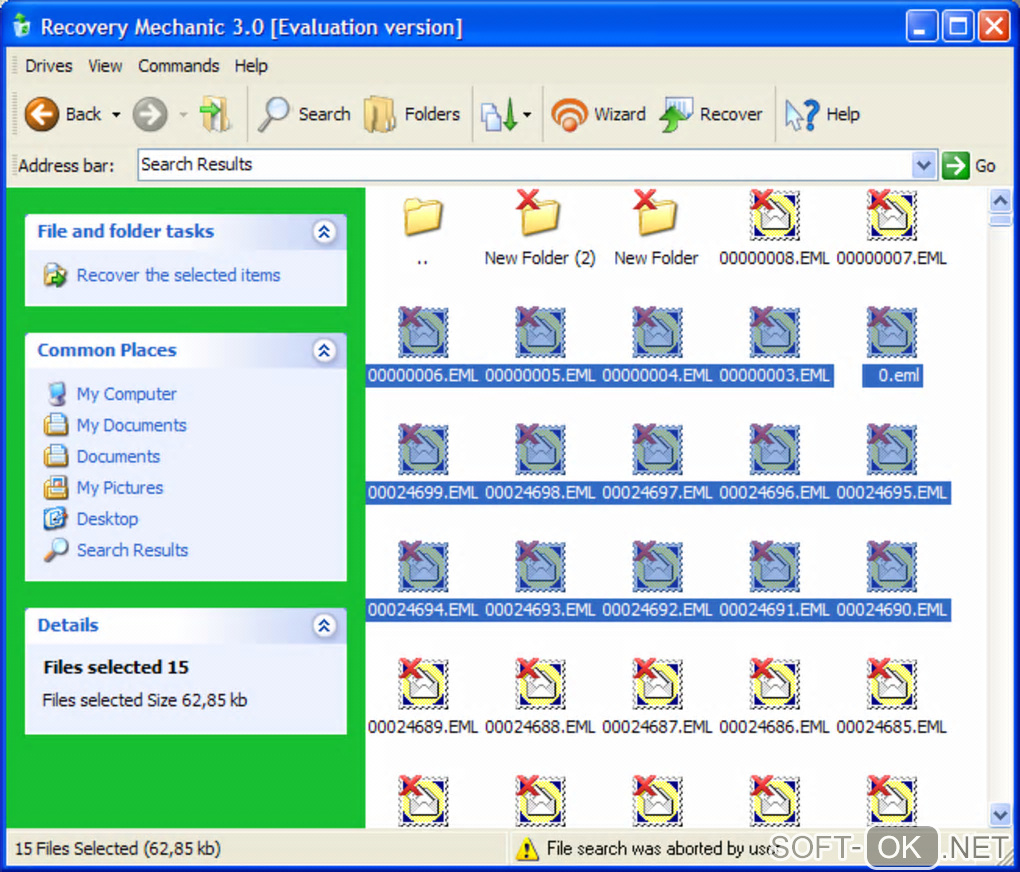Open the Drives menu
This screenshot has height=872, width=1020.
(49, 66)
